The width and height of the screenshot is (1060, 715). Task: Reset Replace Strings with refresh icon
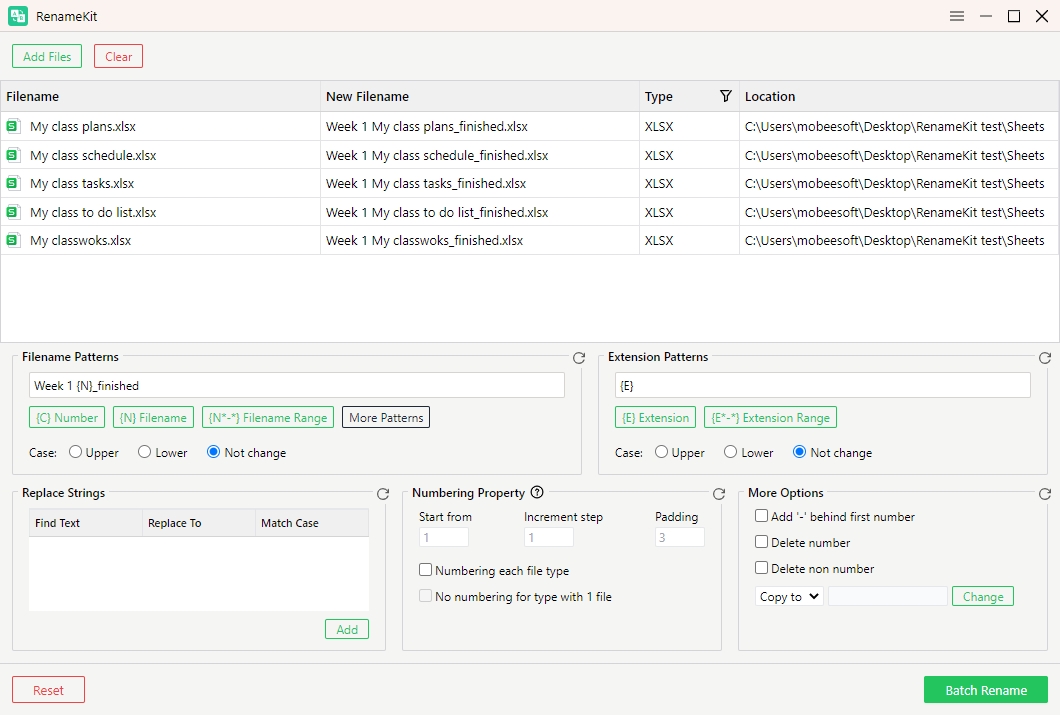click(383, 494)
